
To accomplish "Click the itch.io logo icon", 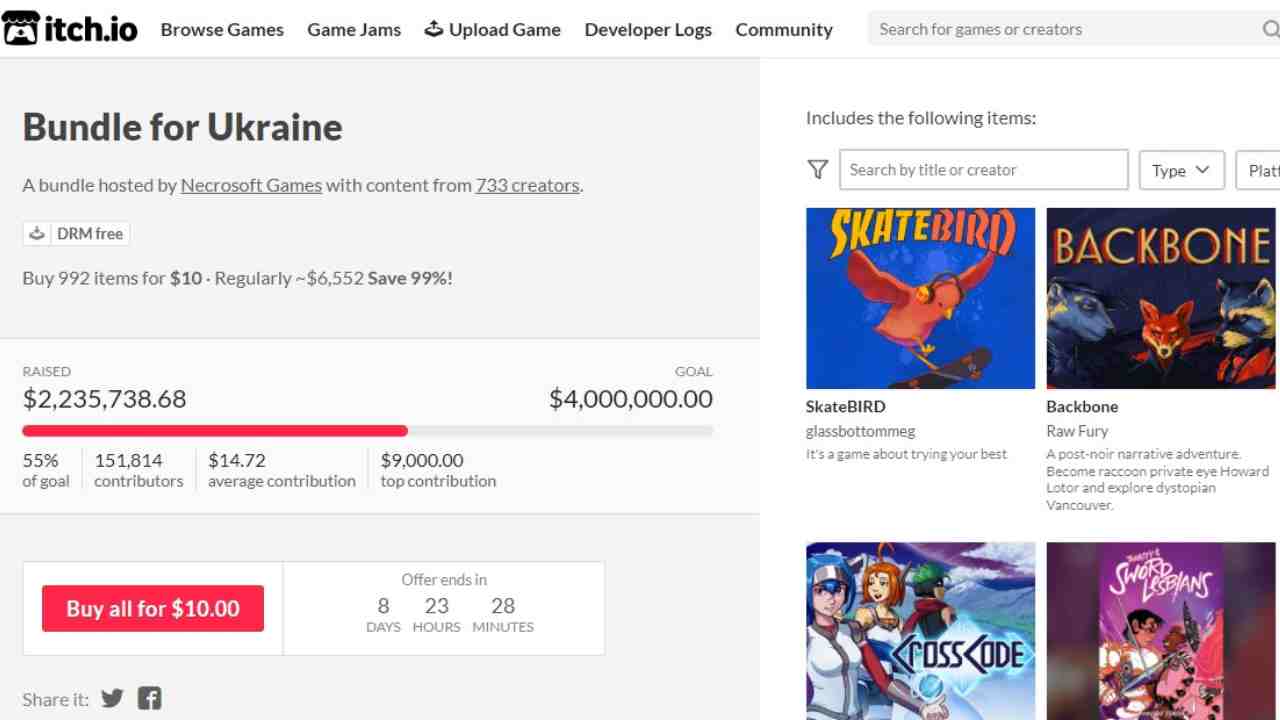I will click(x=20, y=29).
